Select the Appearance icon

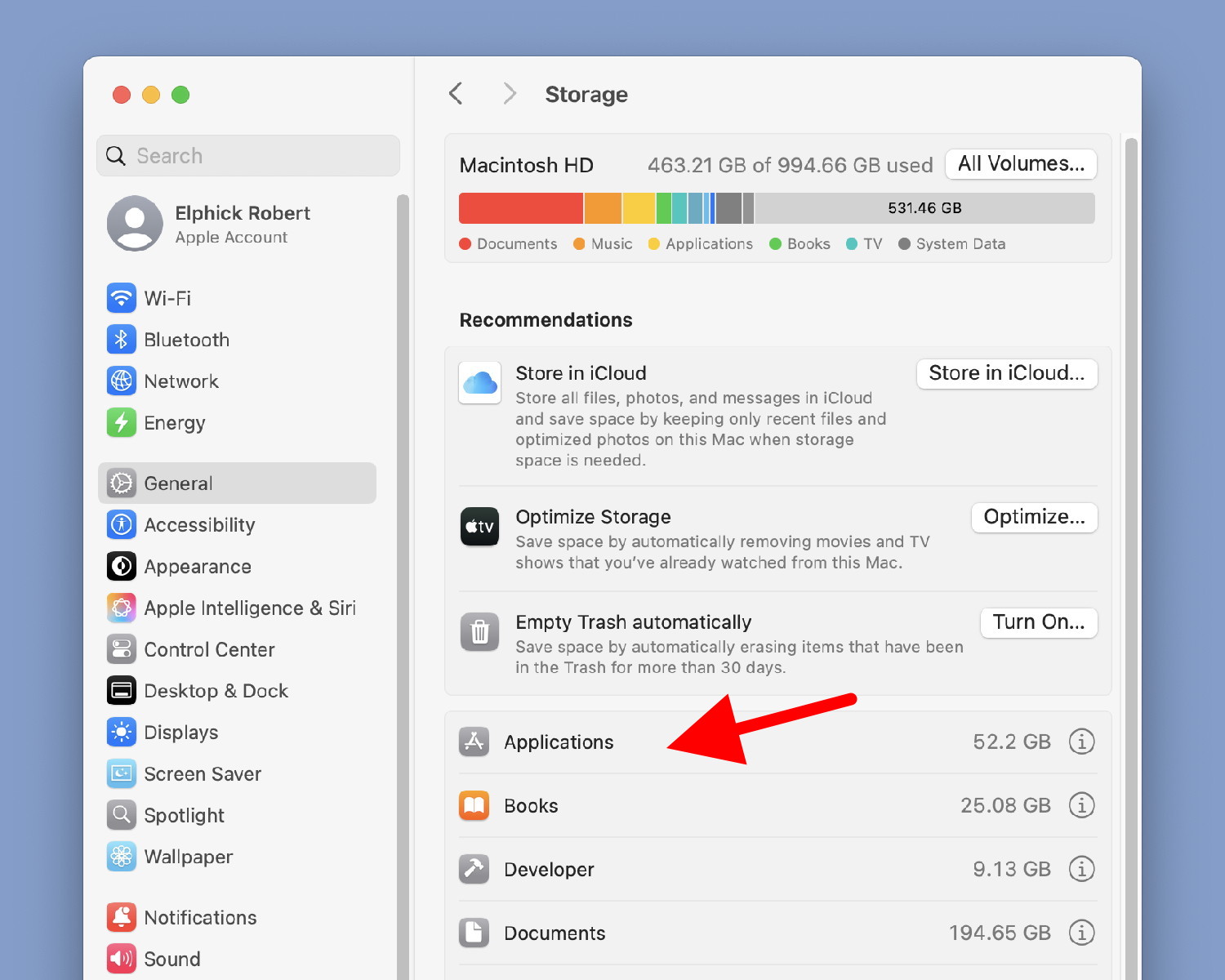pyautogui.click(x=122, y=567)
